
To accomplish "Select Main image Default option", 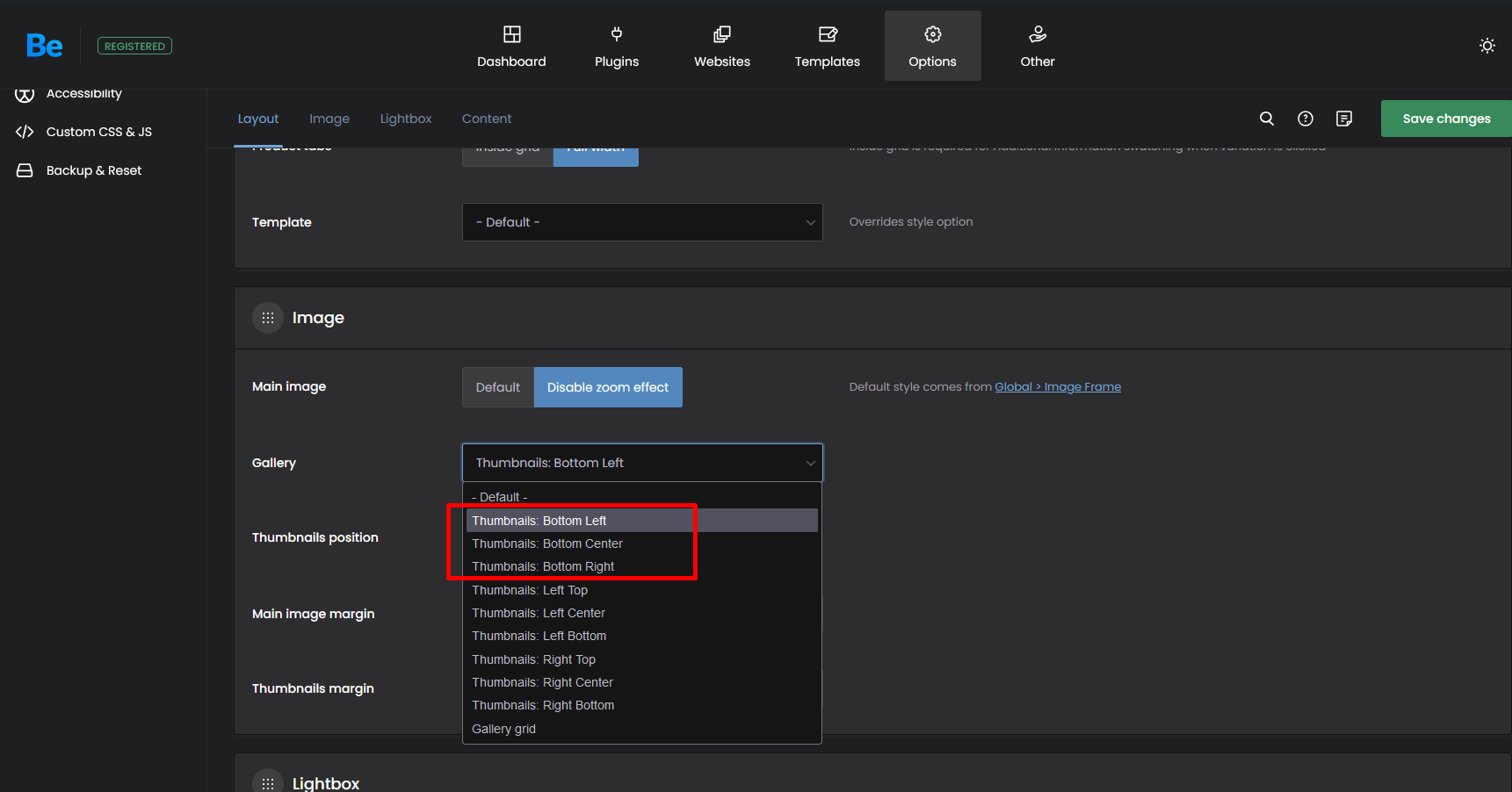I will point(498,387).
